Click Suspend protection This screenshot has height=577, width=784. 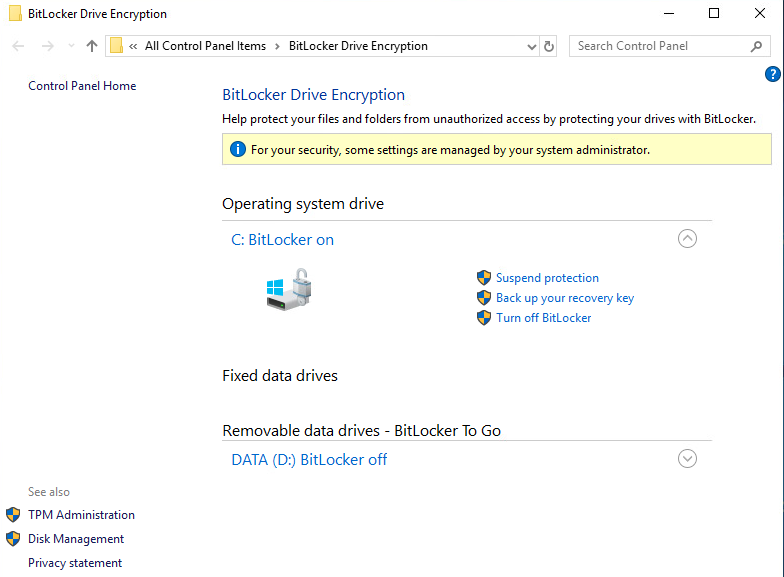tap(547, 278)
